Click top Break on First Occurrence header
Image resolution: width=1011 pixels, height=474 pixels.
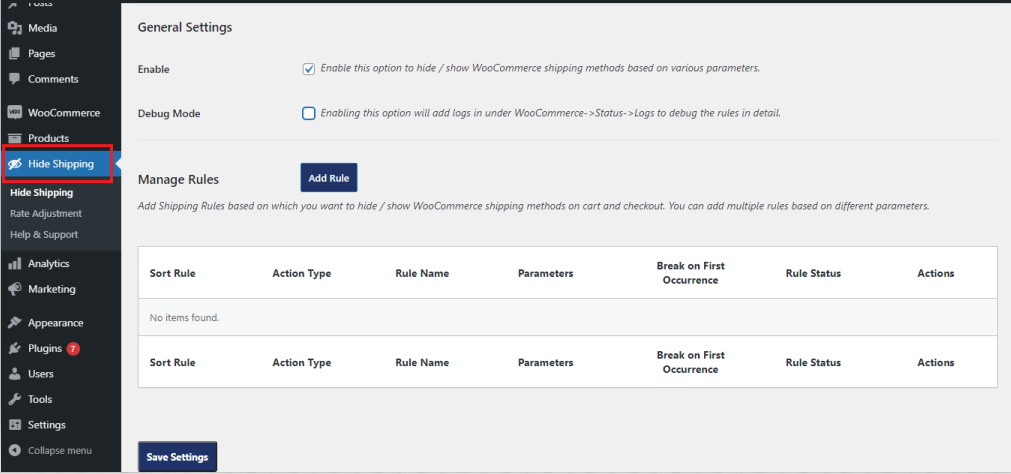coord(691,273)
